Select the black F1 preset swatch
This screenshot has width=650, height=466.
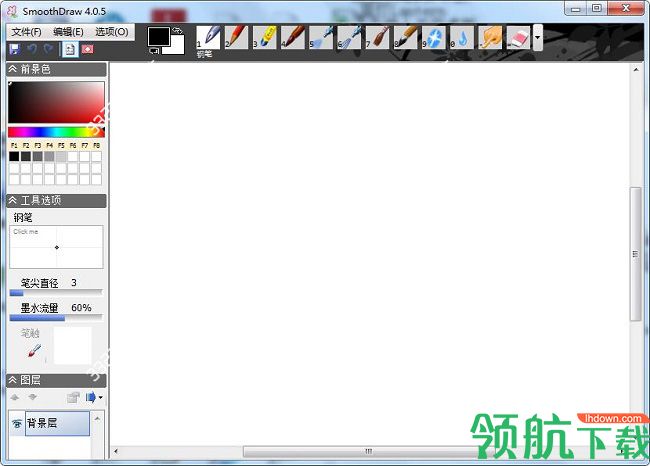pyautogui.click(x=14, y=156)
